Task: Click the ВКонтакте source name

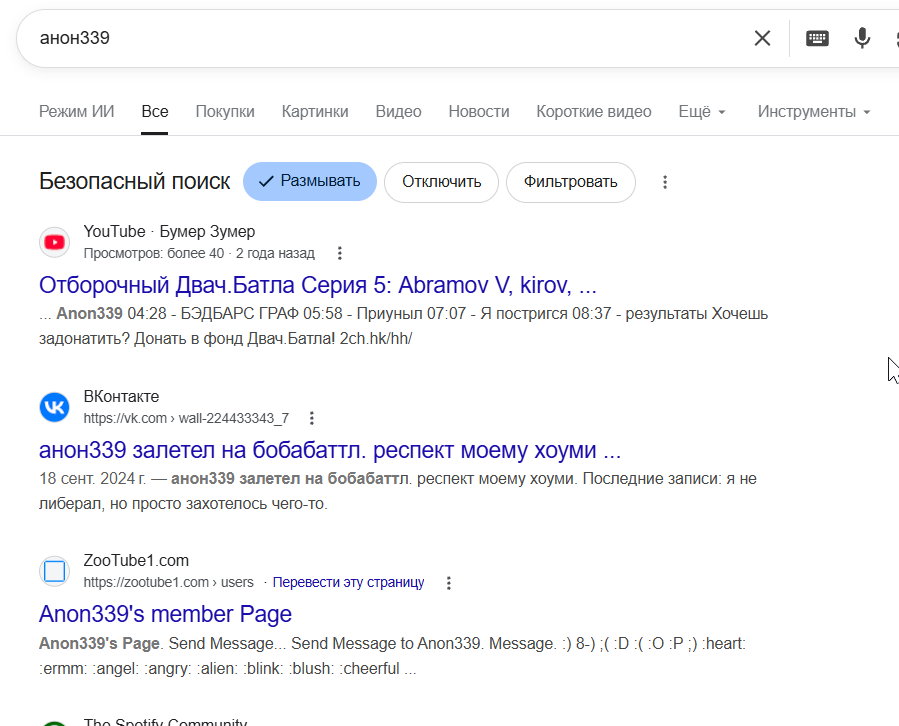Action: (122, 396)
